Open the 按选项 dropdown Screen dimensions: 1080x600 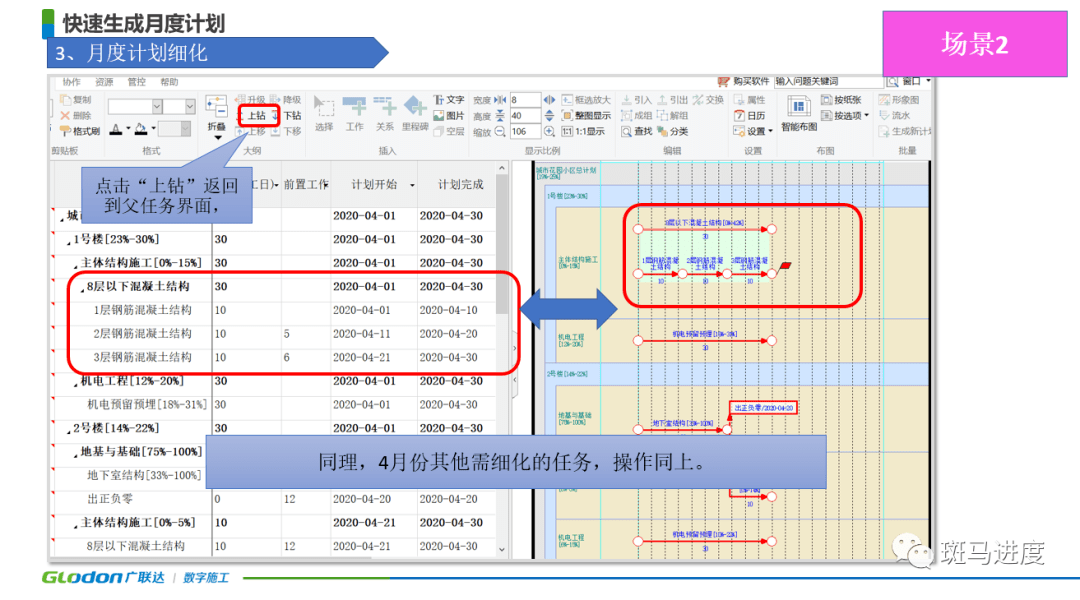[866, 116]
